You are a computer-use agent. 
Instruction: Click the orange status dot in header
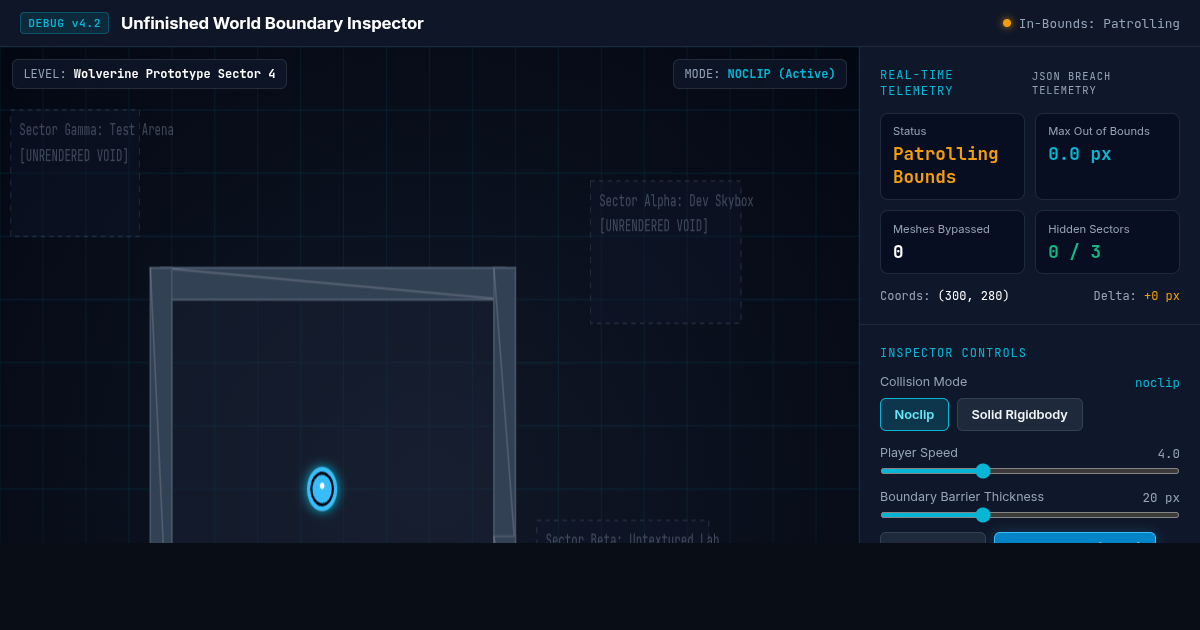pyautogui.click(x=1007, y=23)
